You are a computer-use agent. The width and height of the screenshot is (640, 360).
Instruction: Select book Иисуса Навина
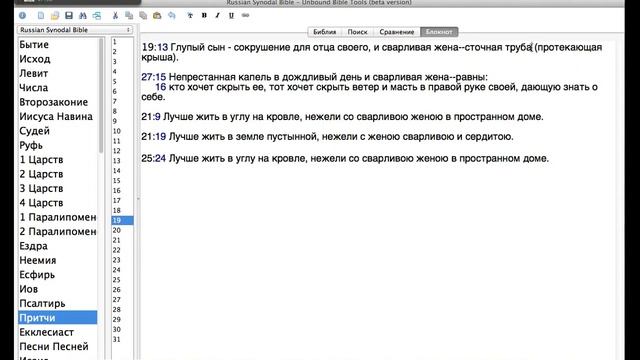pyautogui.click(x=58, y=116)
